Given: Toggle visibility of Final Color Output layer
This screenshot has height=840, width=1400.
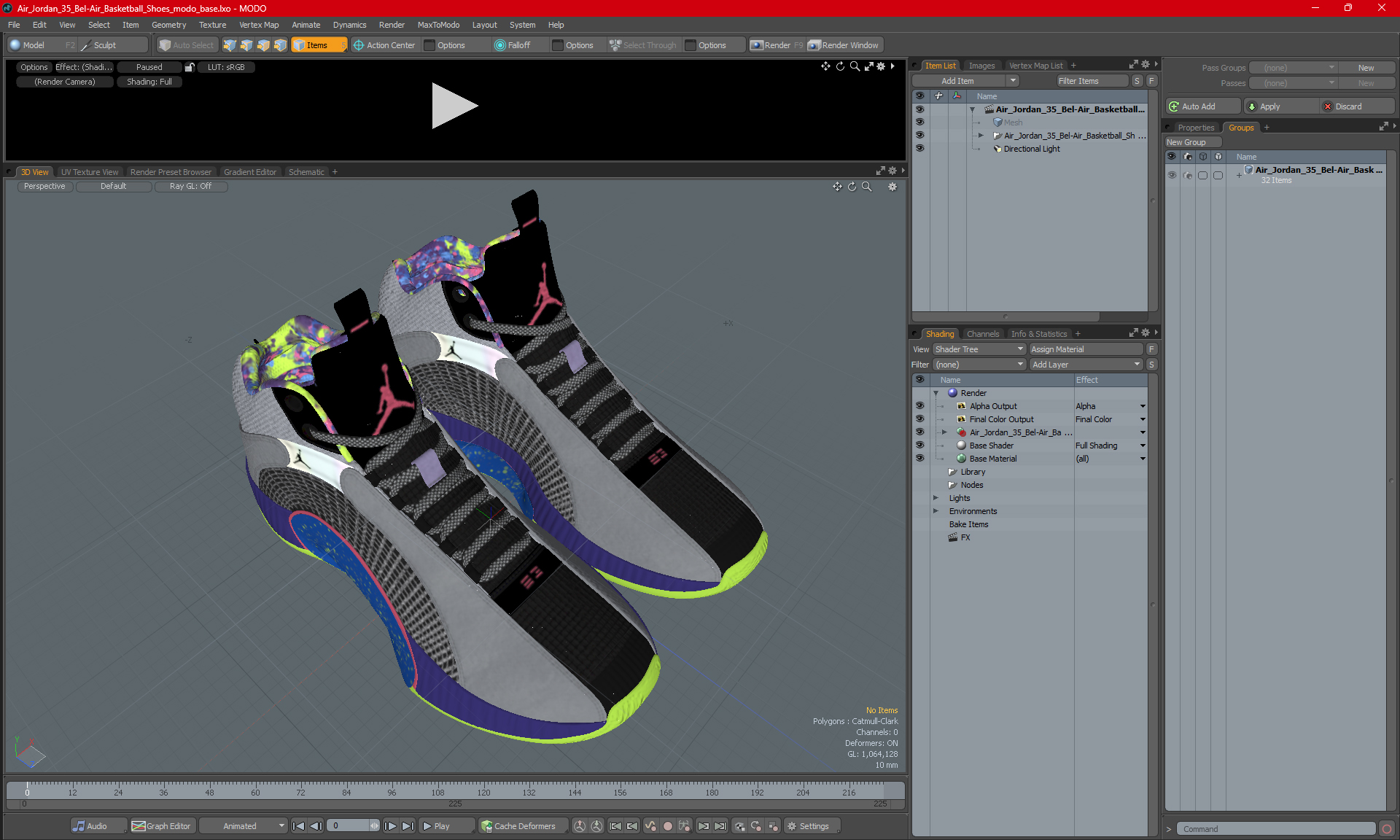Looking at the screenshot, I should click(919, 419).
